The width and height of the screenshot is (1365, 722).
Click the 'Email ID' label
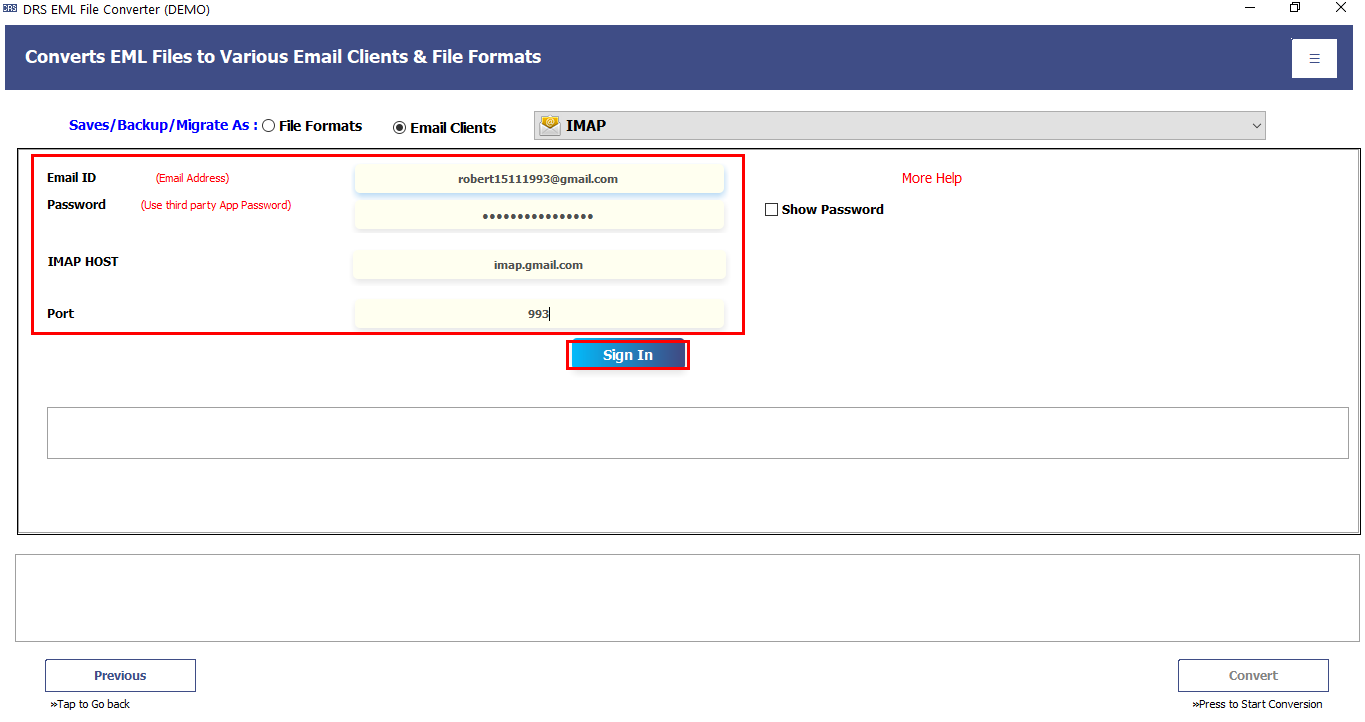click(x=72, y=178)
